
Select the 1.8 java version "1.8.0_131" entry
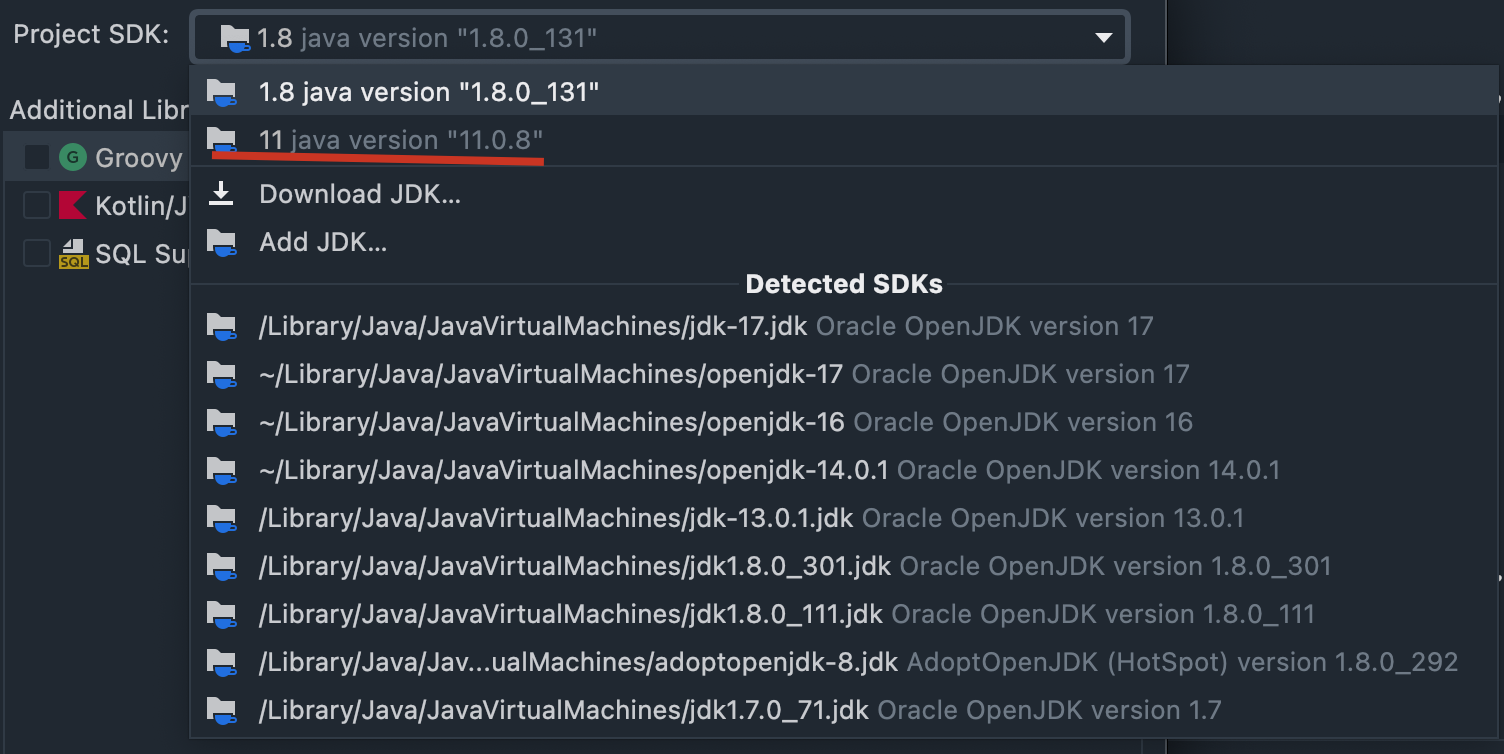[429, 92]
